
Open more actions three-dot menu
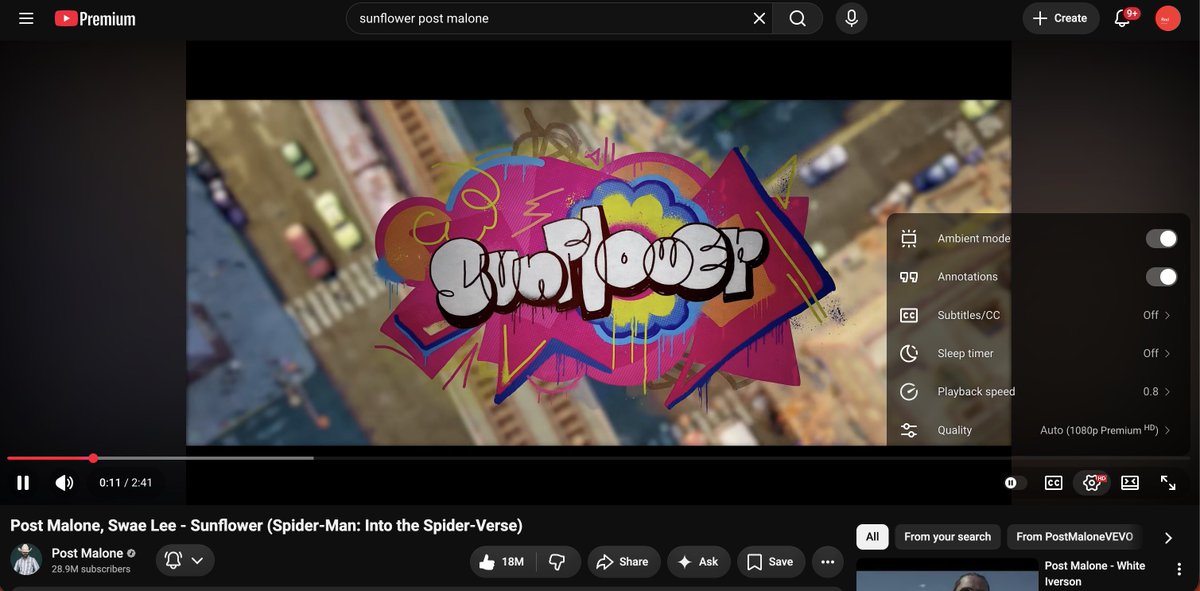coord(827,562)
